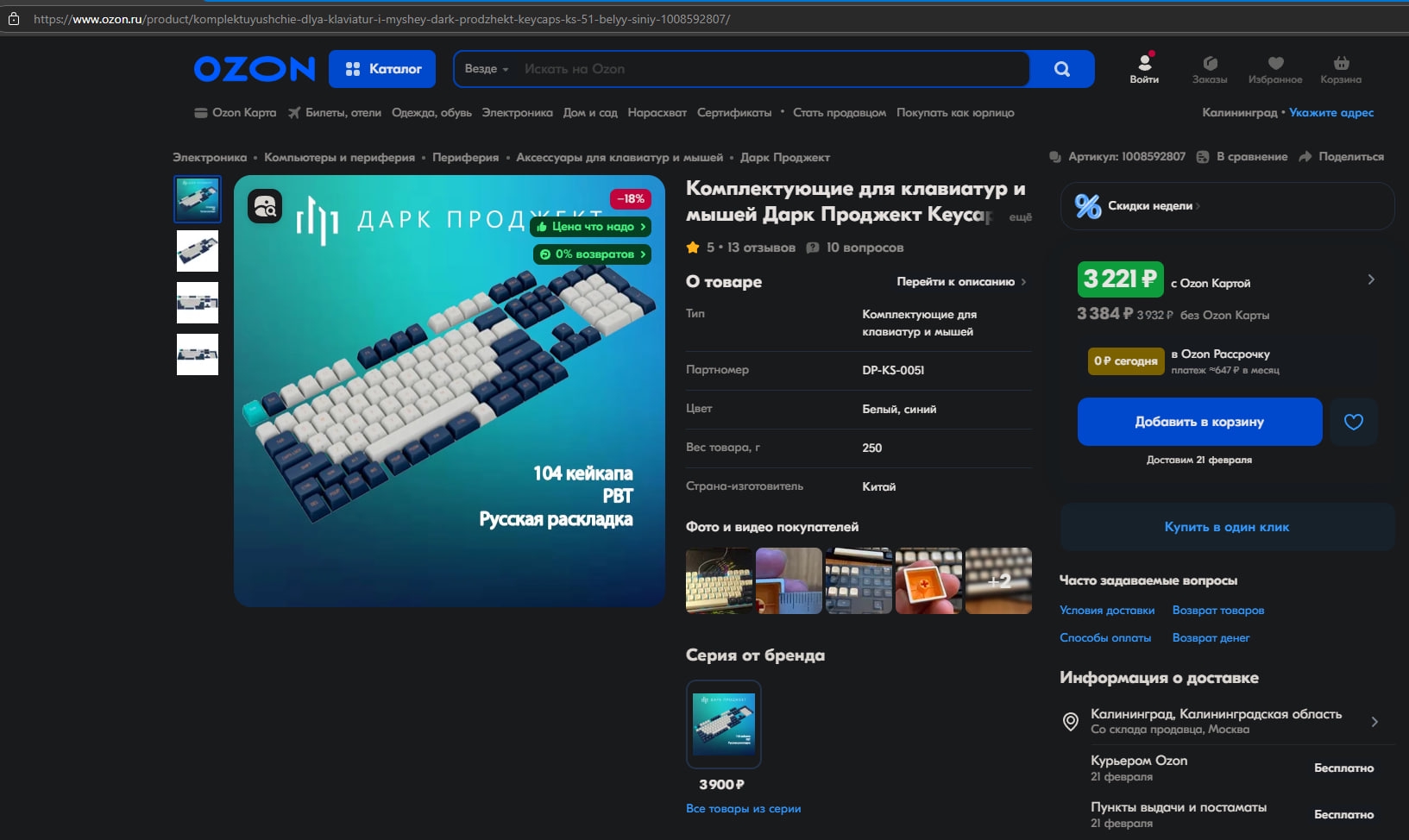Add product to favorites with heart
The height and width of the screenshot is (840, 1409).
1354,422
